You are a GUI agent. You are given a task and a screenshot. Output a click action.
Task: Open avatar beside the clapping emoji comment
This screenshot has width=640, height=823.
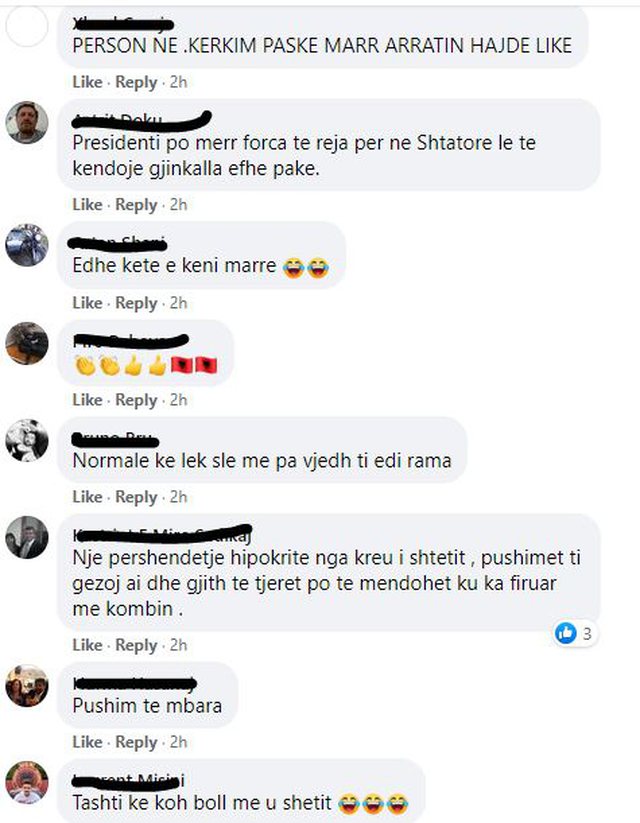pyautogui.click(x=27, y=343)
